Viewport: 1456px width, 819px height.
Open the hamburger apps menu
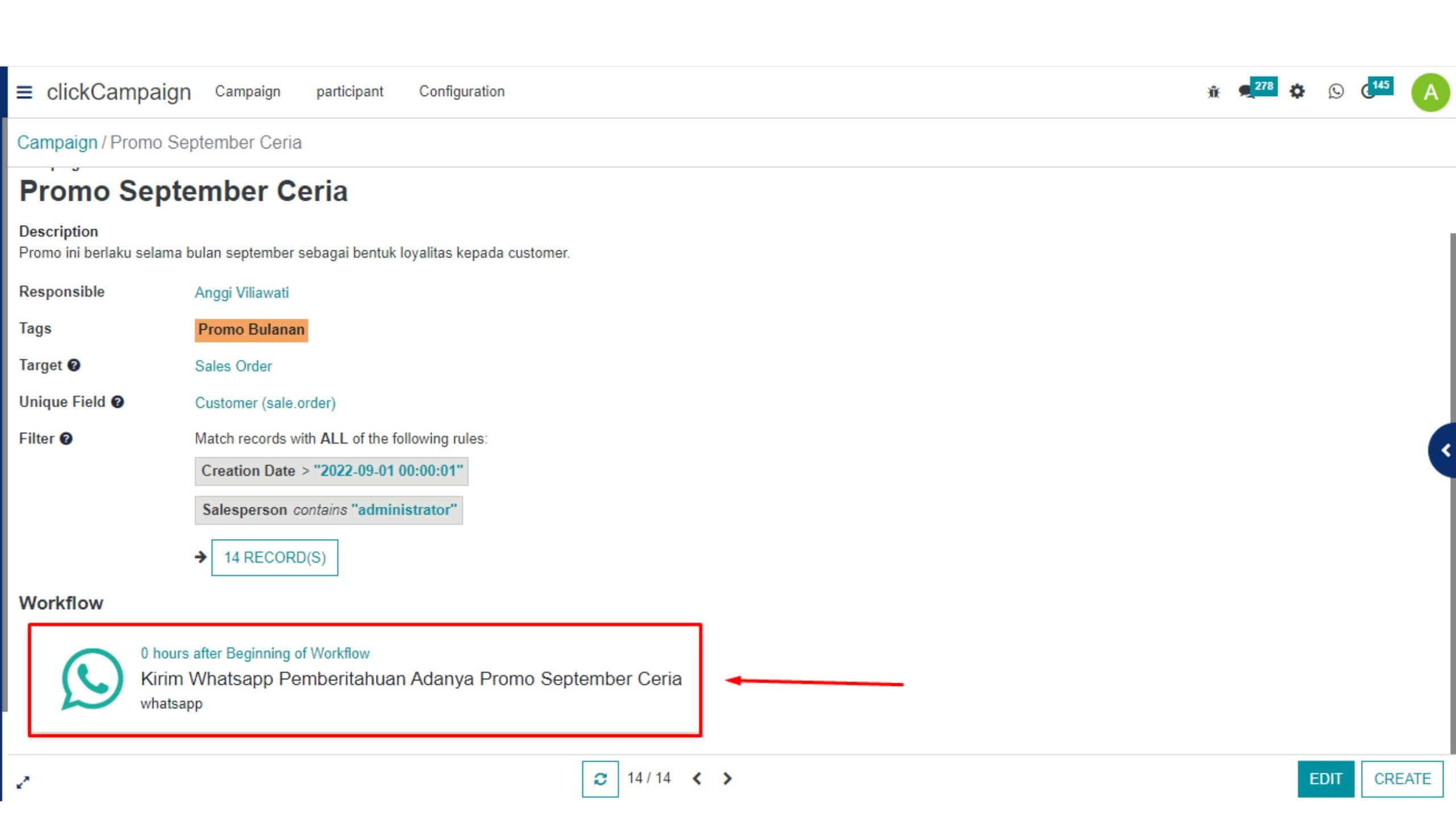(24, 92)
